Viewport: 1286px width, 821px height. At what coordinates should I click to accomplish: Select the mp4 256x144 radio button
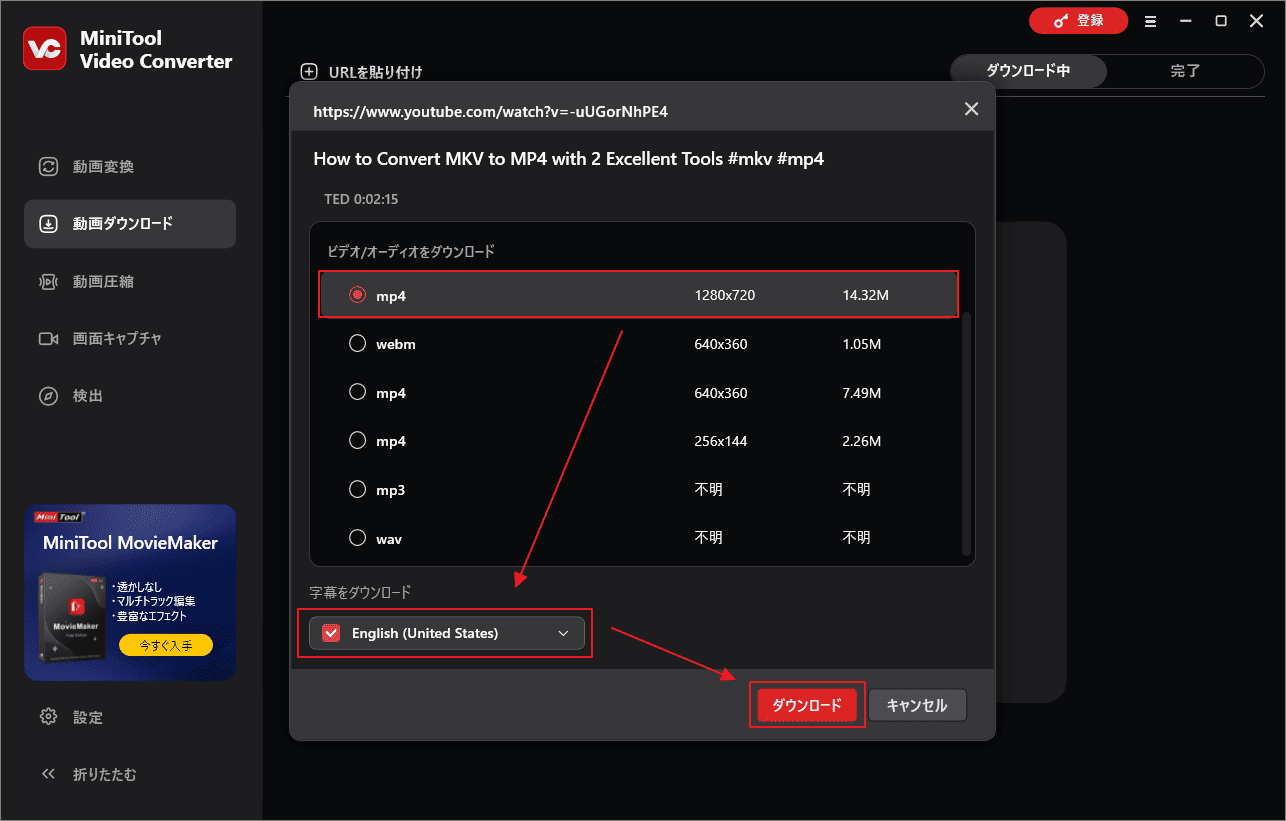click(x=357, y=440)
